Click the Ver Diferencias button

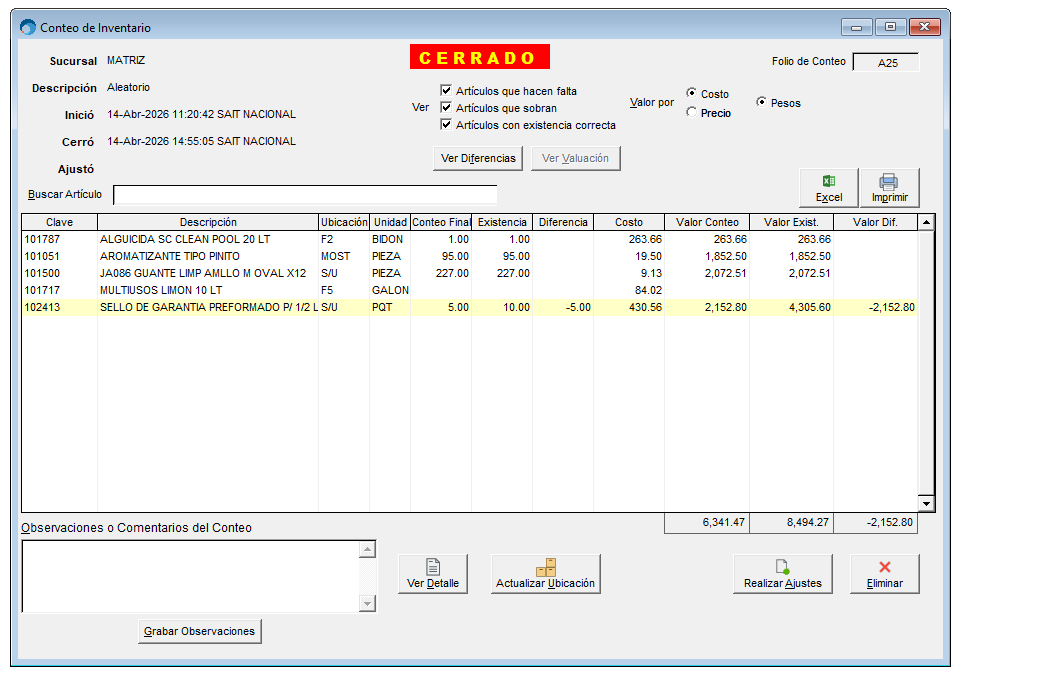(478, 158)
